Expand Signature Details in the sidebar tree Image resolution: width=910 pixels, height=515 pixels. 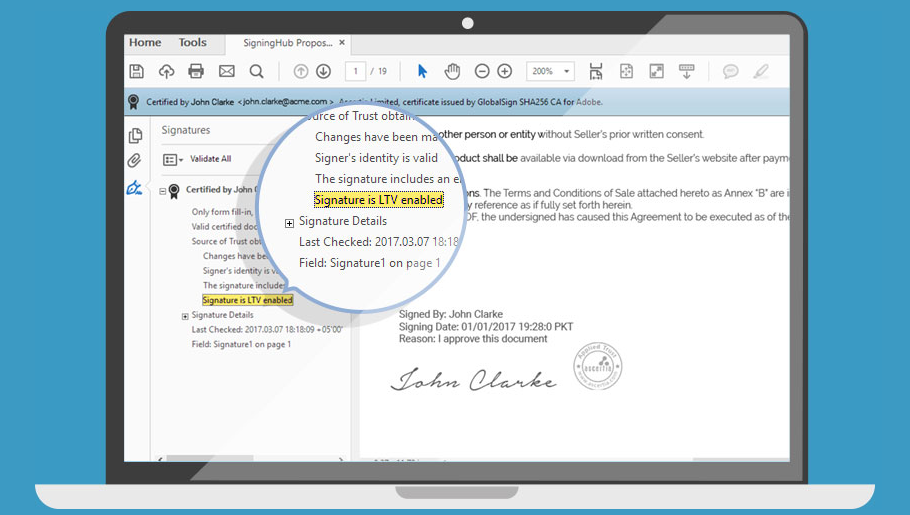coord(185,316)
